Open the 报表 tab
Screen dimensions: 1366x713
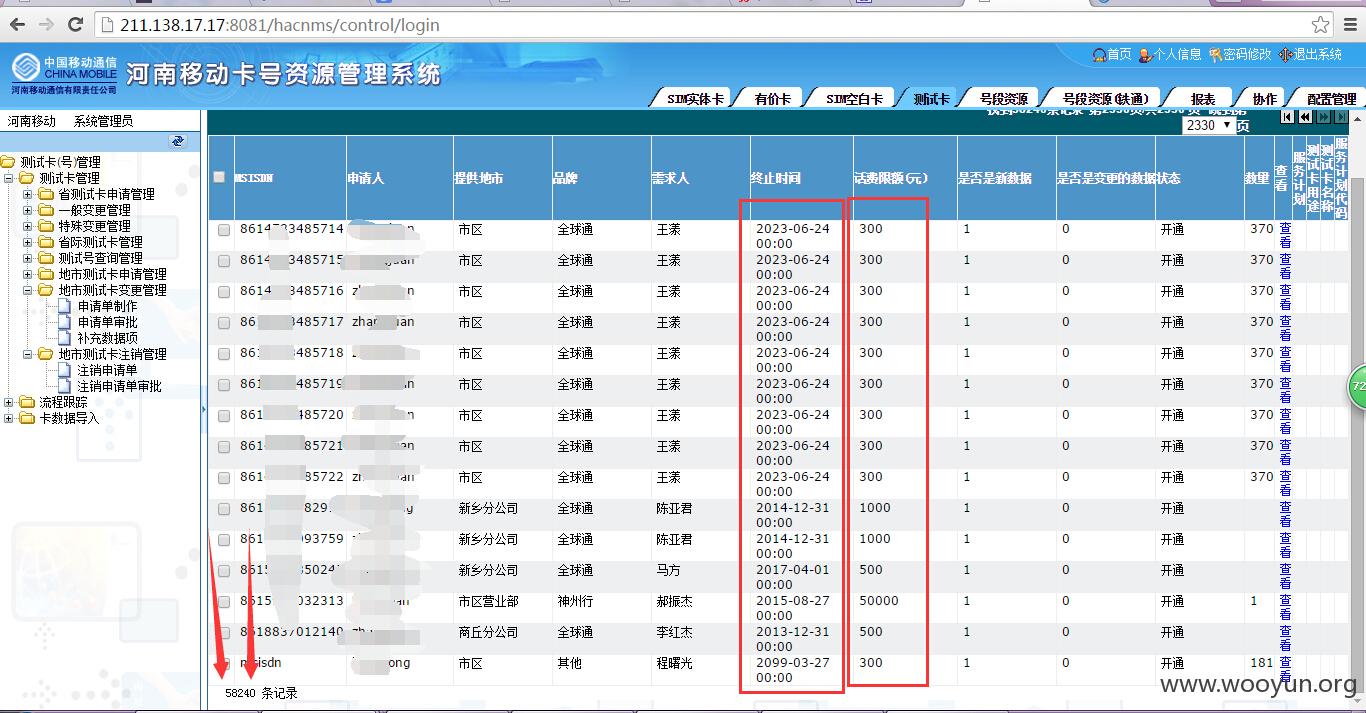click(1203, 99)
